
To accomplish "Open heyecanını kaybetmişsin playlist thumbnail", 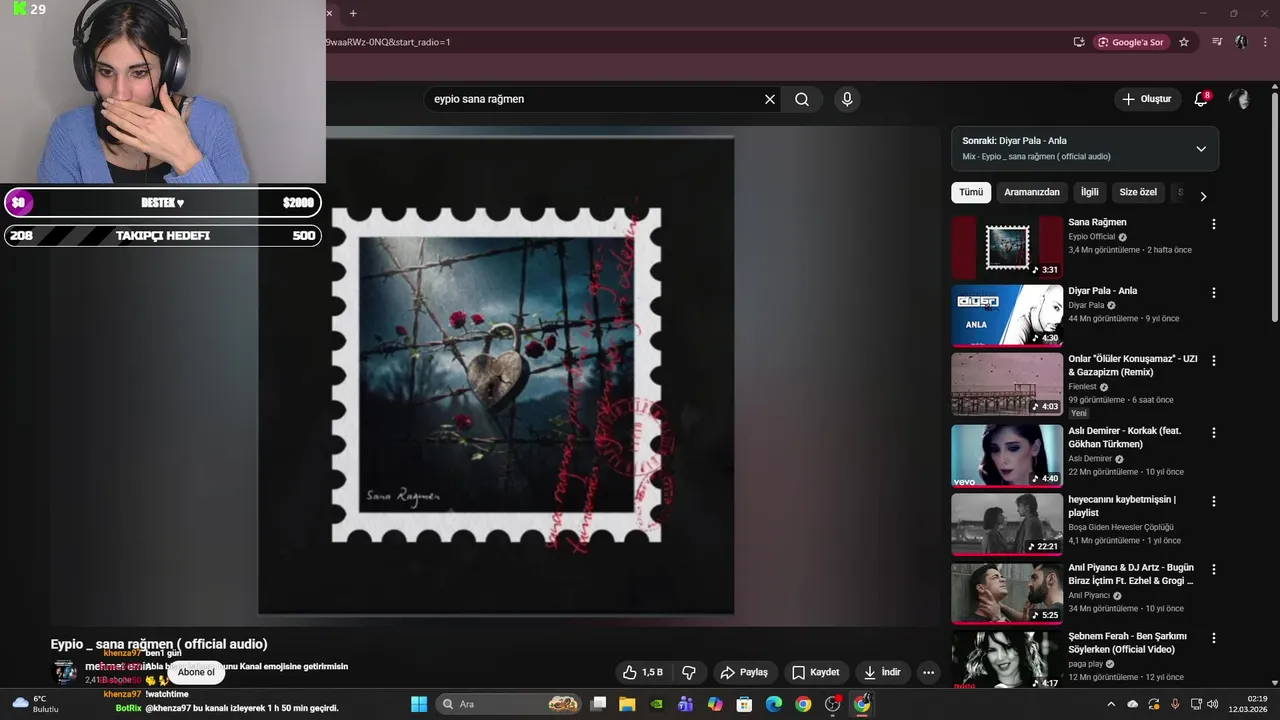I will (1007, 524).
